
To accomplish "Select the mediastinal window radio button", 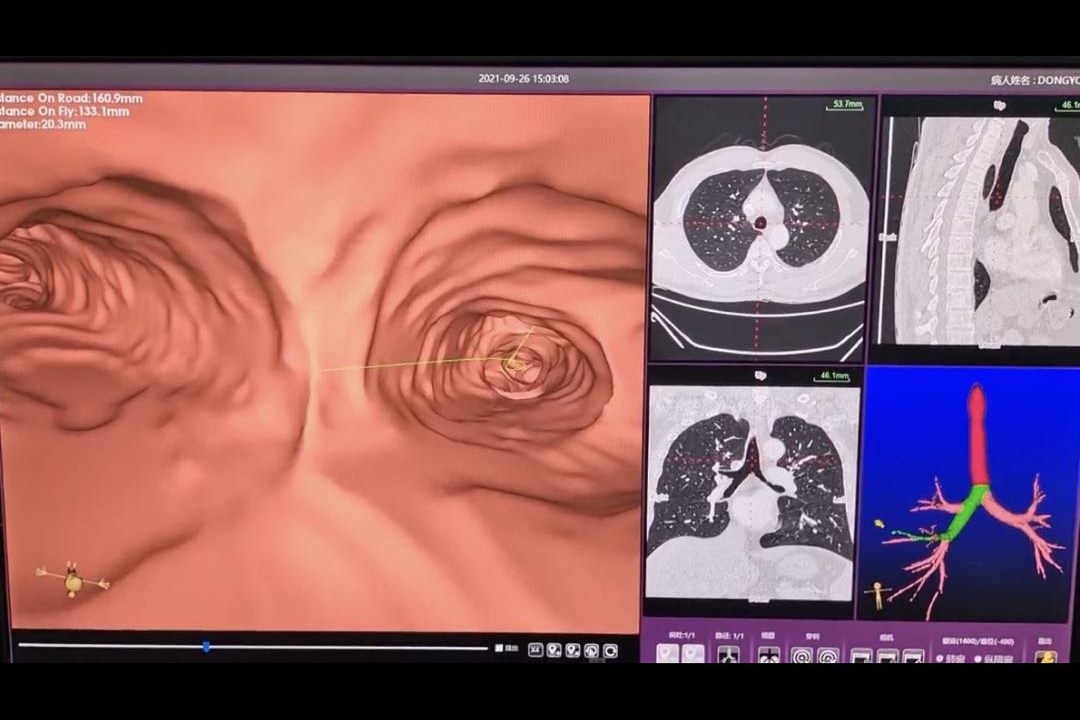I will pyautogui.click(x=979, y=659).
